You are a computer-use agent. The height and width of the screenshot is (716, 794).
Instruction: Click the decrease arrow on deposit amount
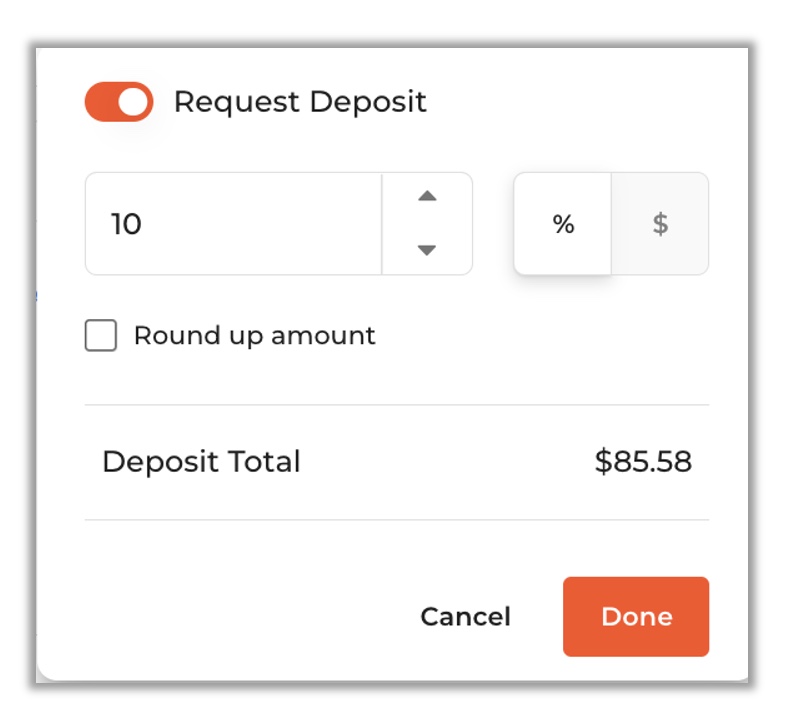point(427,250)
